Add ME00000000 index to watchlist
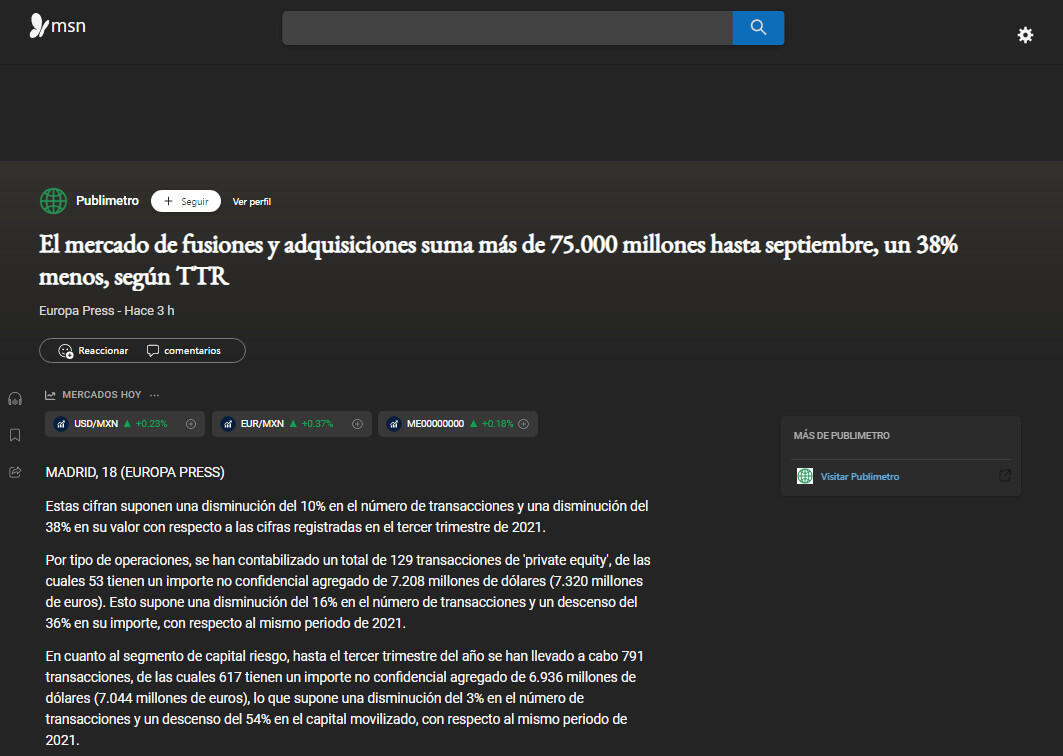Screen dimensions: 1063x756 (x=523, y=424)
